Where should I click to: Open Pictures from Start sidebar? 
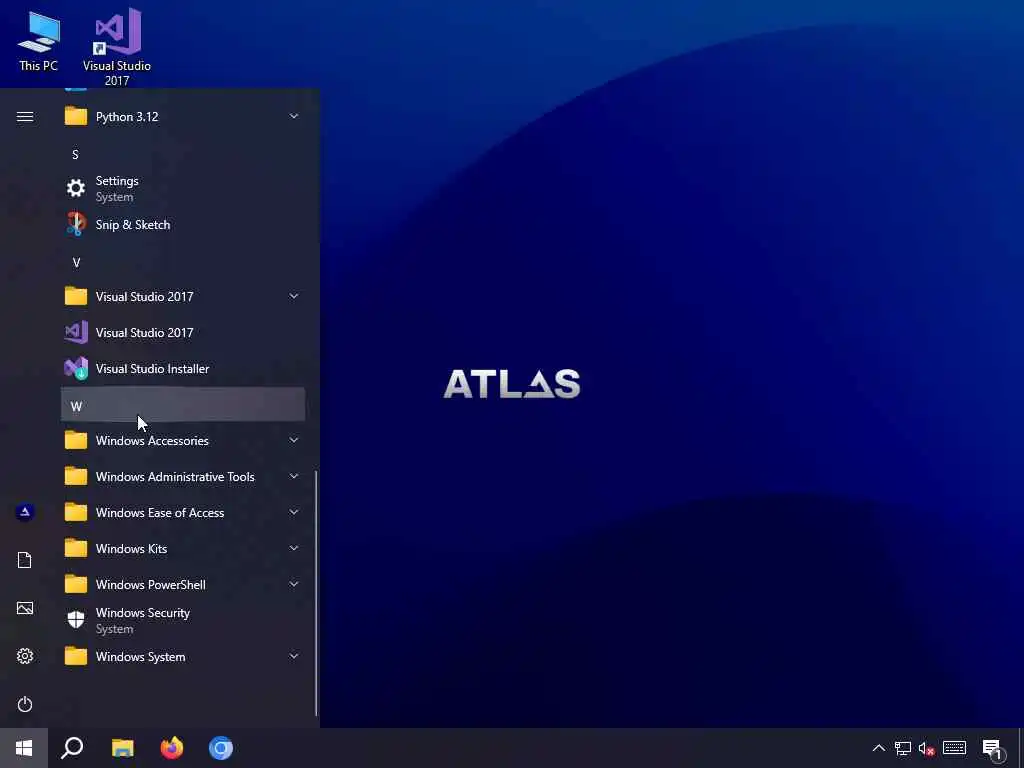pos(25,608)
